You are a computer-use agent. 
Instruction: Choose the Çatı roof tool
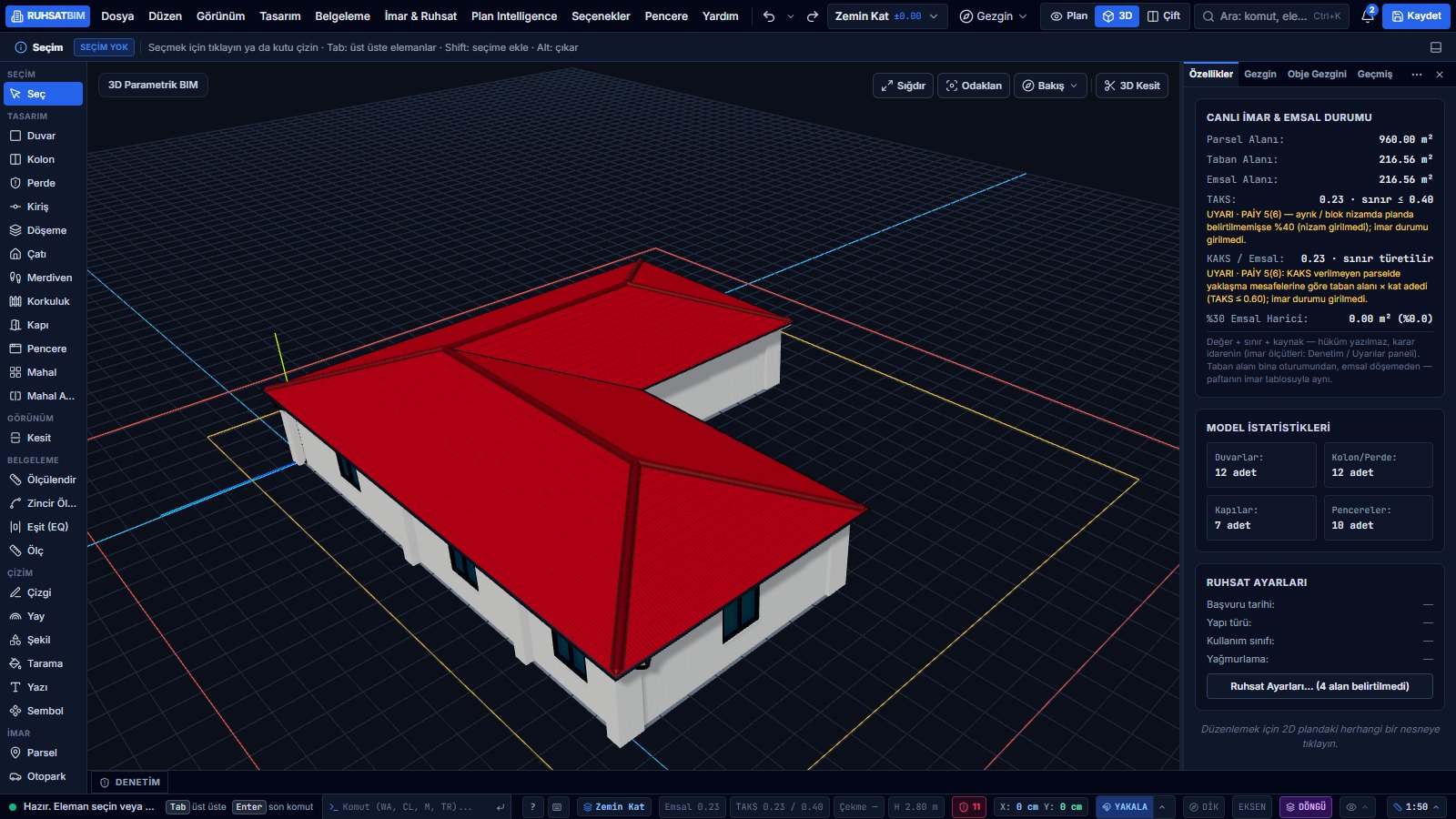coord(43,254)
